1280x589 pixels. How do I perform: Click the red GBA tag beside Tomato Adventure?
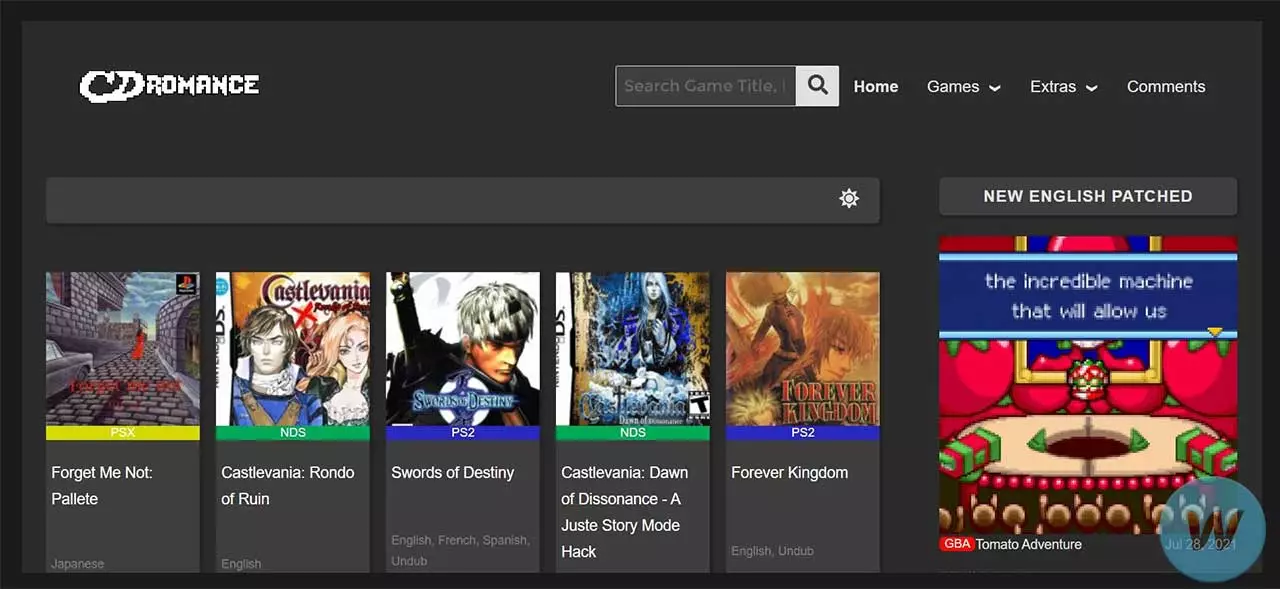pos(957,544)
